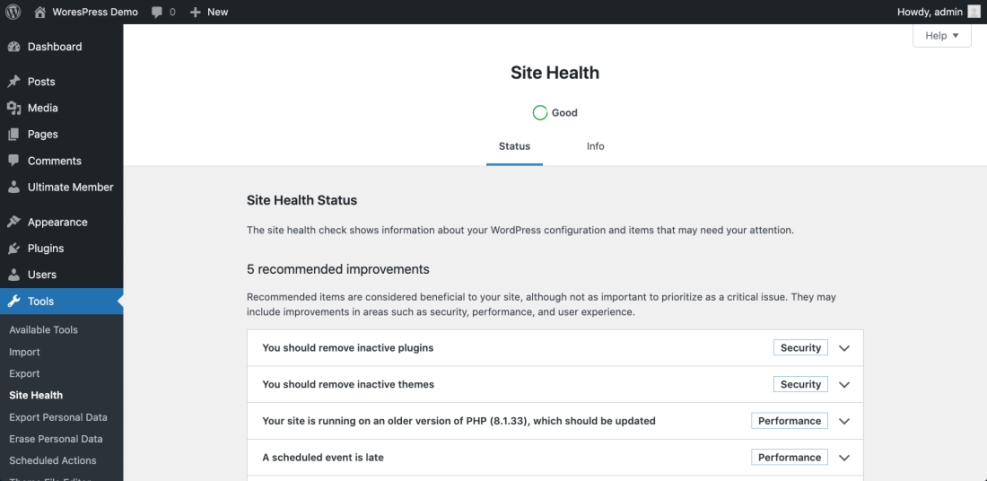Click the comment count 0
Image resolution: width=987 pixels, height=481 pixels.
coord(172,12)
